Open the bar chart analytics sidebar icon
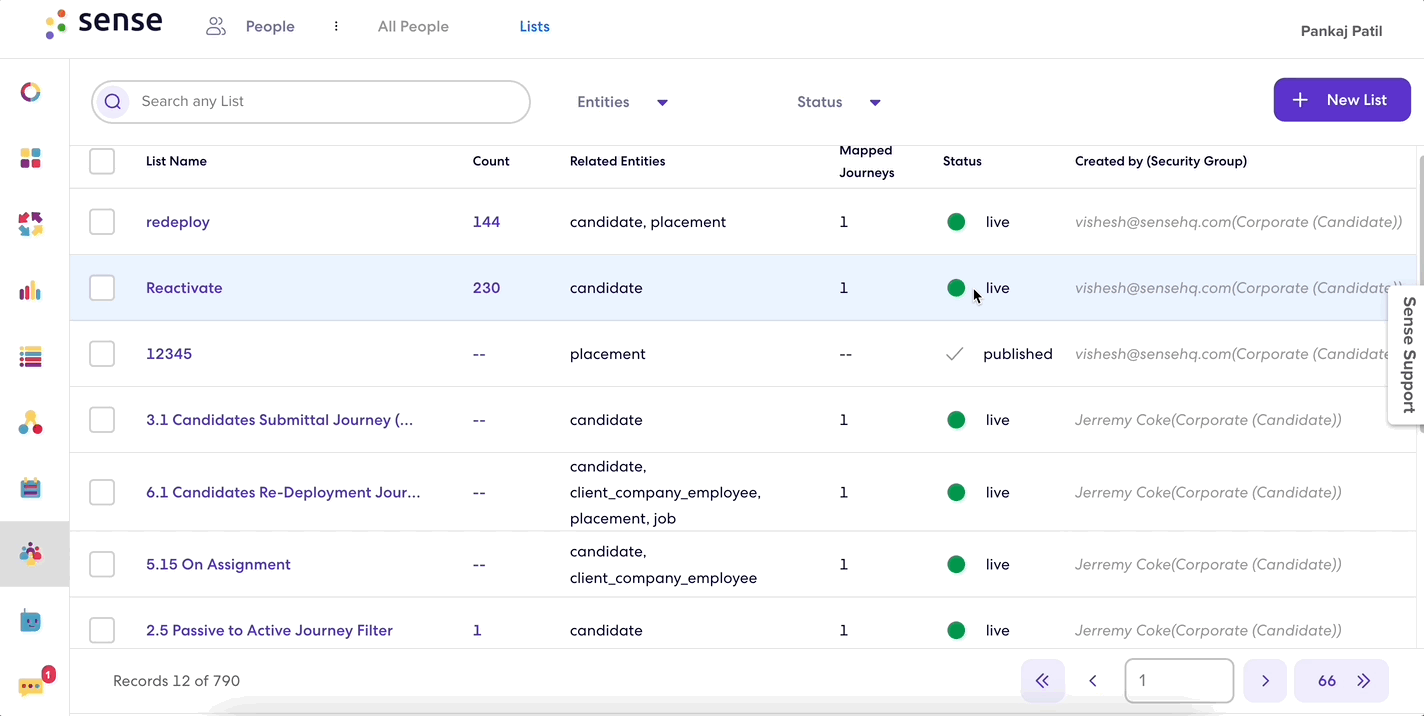The width and height of the screenshot is (1424, 716). tap(31, 291)
